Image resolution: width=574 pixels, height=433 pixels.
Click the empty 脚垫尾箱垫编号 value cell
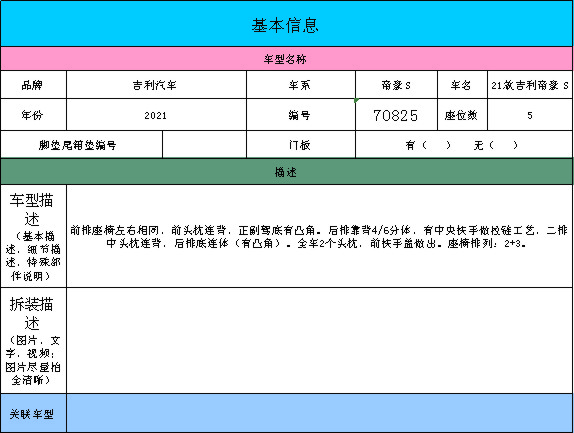tap(204, 145)
